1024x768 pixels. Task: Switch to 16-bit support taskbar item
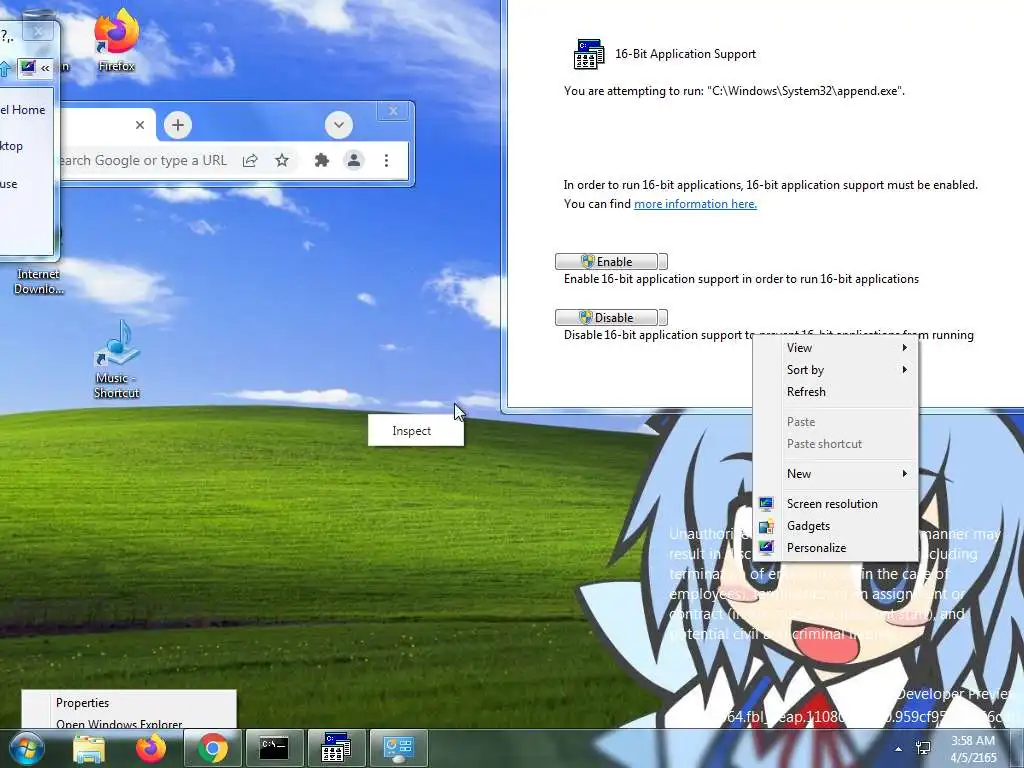[x=336, y=748]
